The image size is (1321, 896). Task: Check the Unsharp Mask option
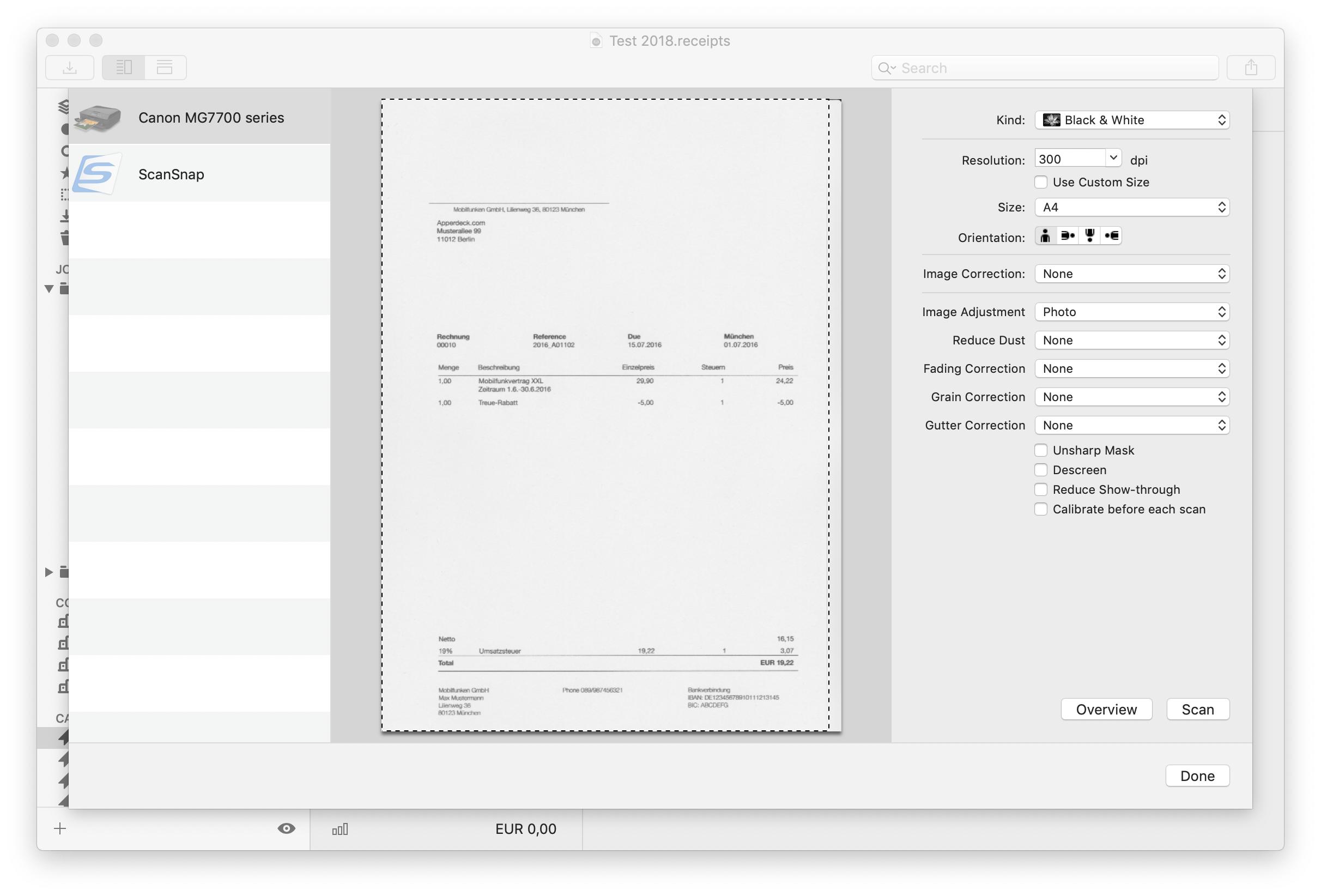(1041, 450)
